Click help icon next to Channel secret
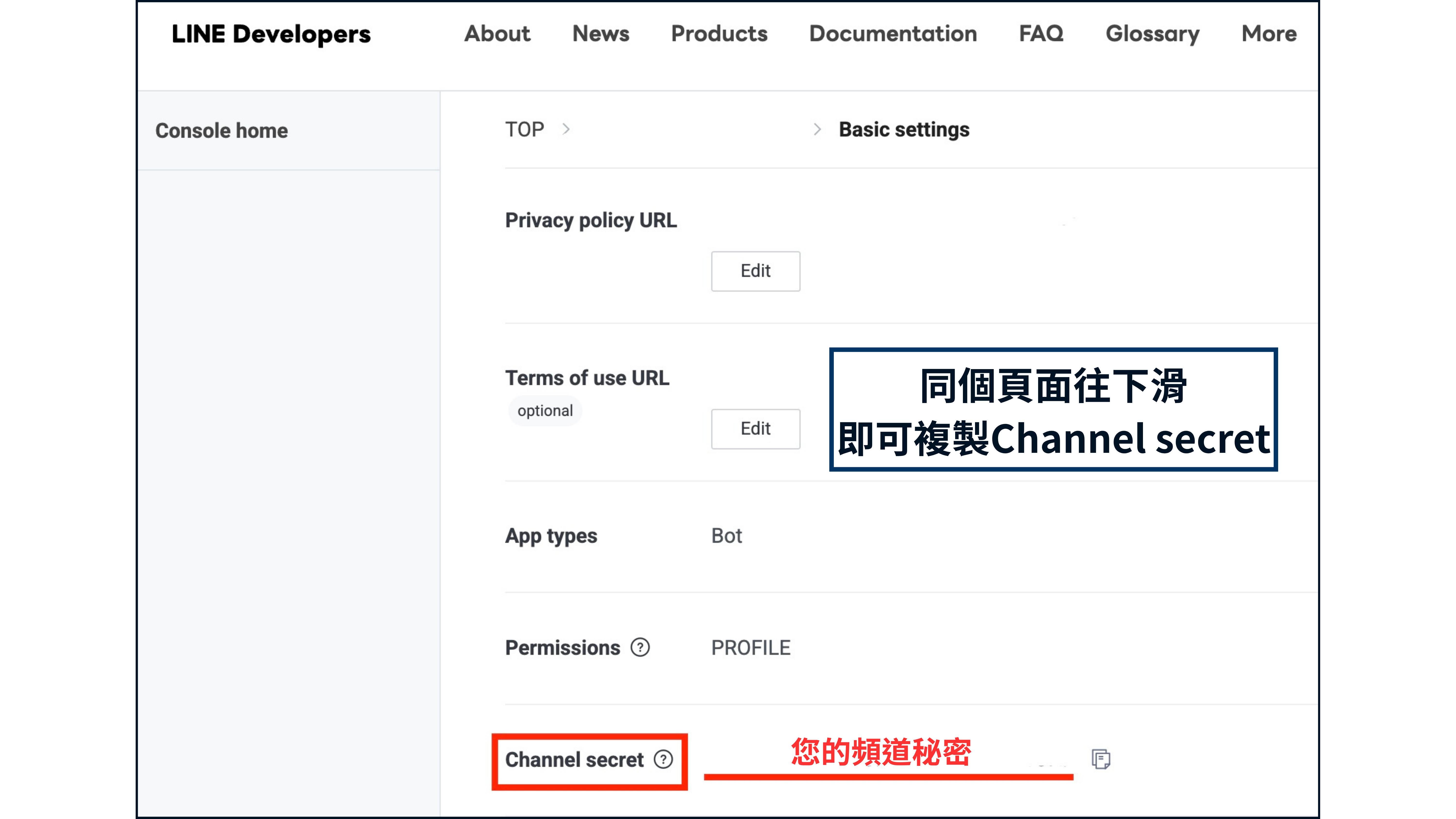The height and width of the screenshot is (819, 1456). [x=663, y=759]
